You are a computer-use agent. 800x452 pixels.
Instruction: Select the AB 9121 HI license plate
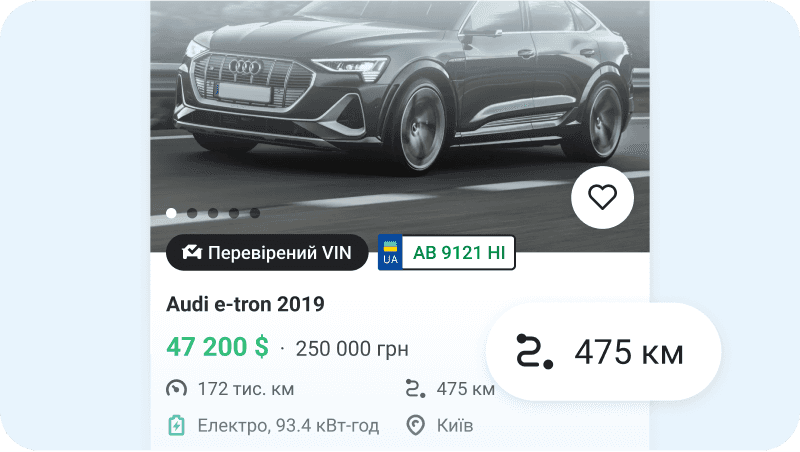[446, 253]
